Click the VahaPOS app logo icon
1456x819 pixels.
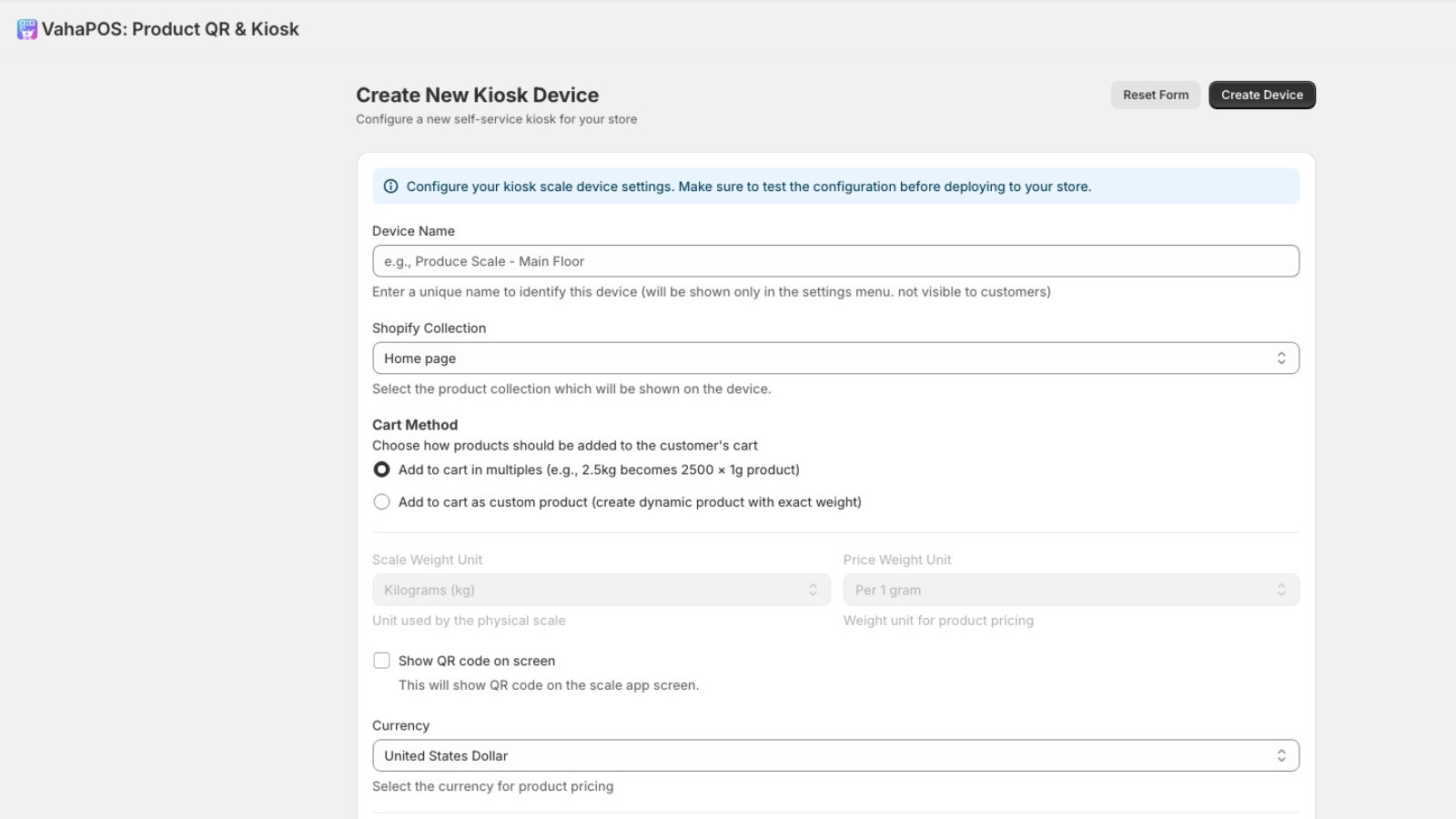point(26,28)
